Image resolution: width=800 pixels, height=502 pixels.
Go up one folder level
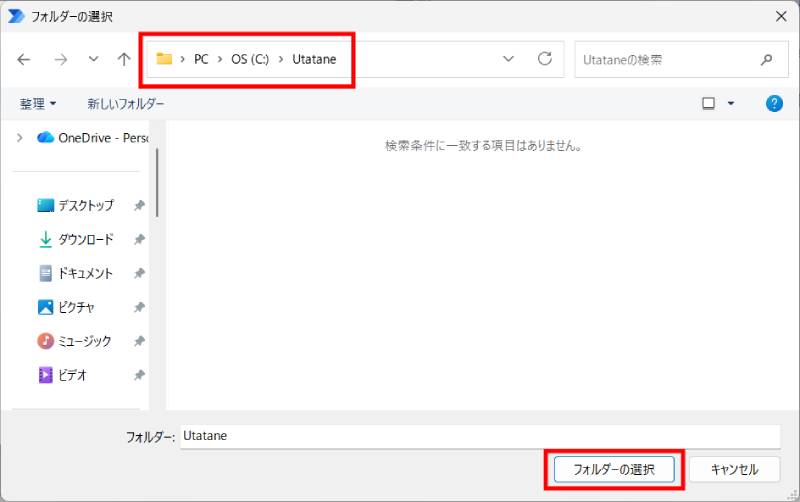click(x=124, y=60)
